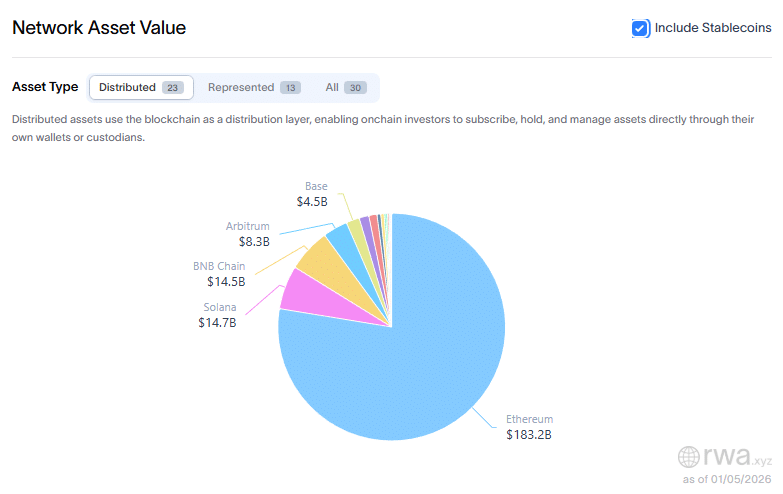Toggle the Include Stablecoins checkbox
The height and width of the screenshot is (494, 783).
[x=641, y=28]
